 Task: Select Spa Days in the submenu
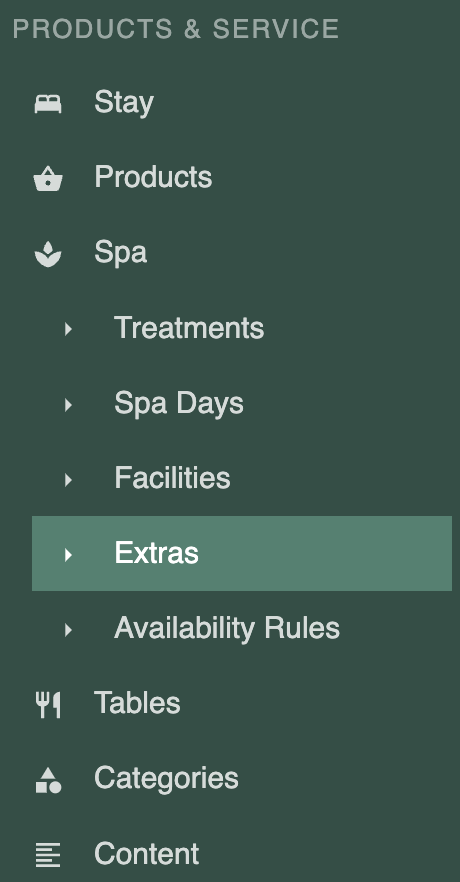click(x=179, y=403)
